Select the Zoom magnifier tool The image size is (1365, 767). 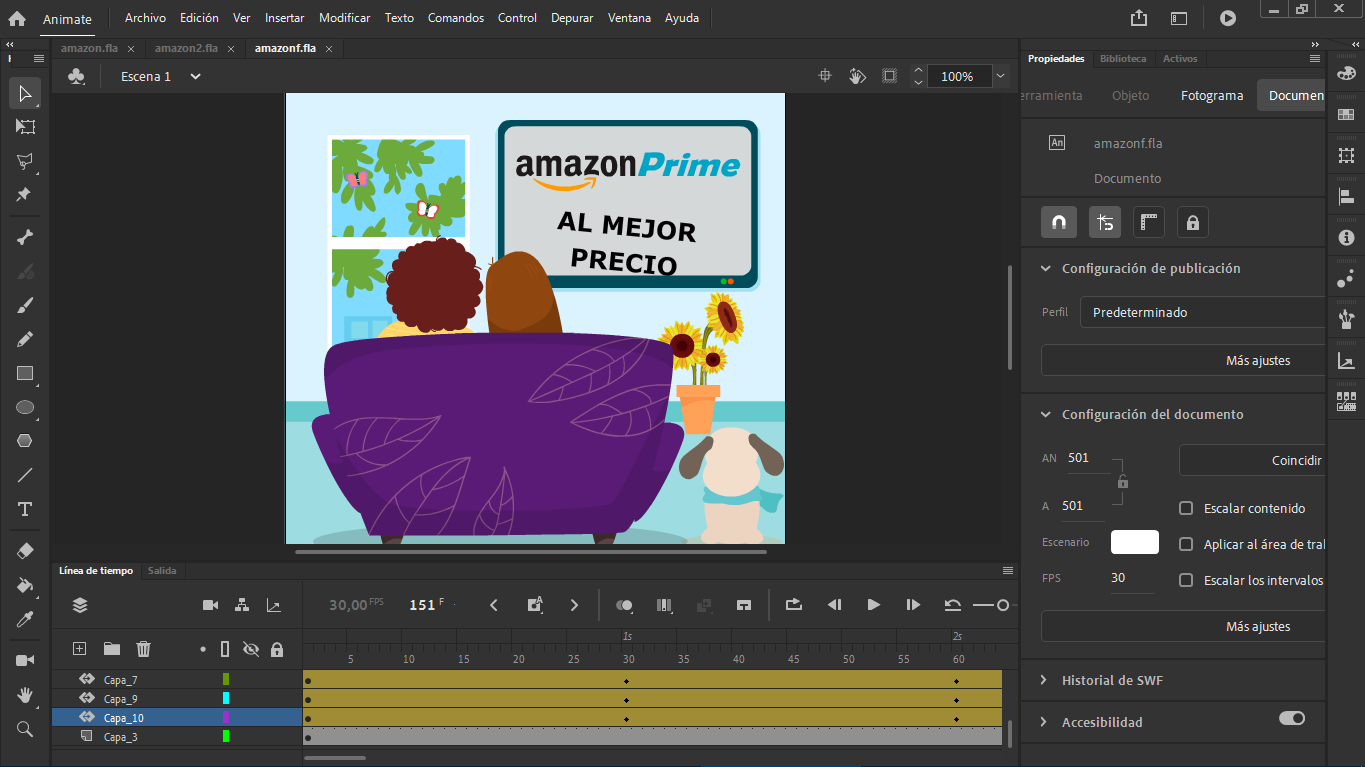coord(25,729)
